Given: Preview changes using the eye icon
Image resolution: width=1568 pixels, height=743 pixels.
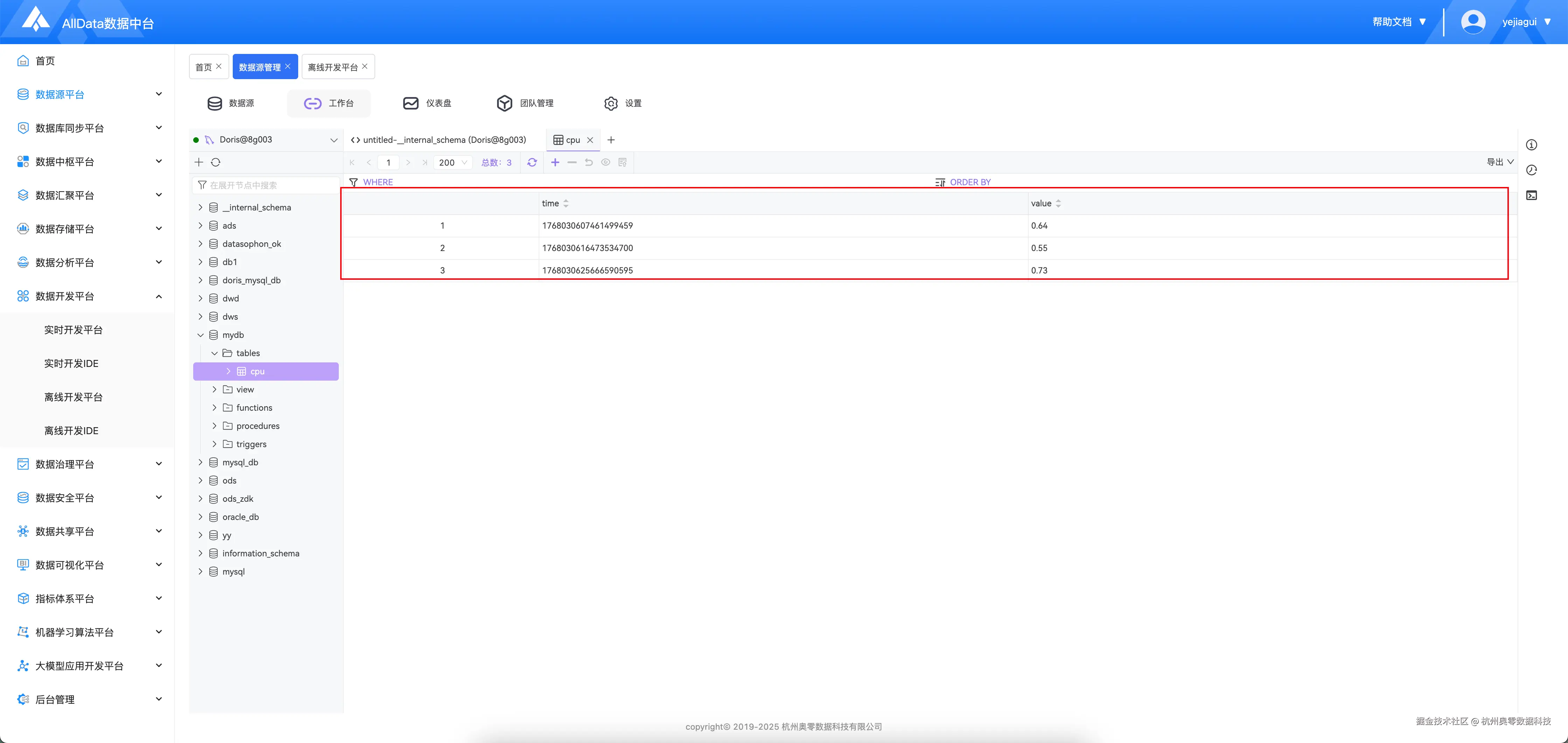Looking at the screenshot, I should pos(605,162).
